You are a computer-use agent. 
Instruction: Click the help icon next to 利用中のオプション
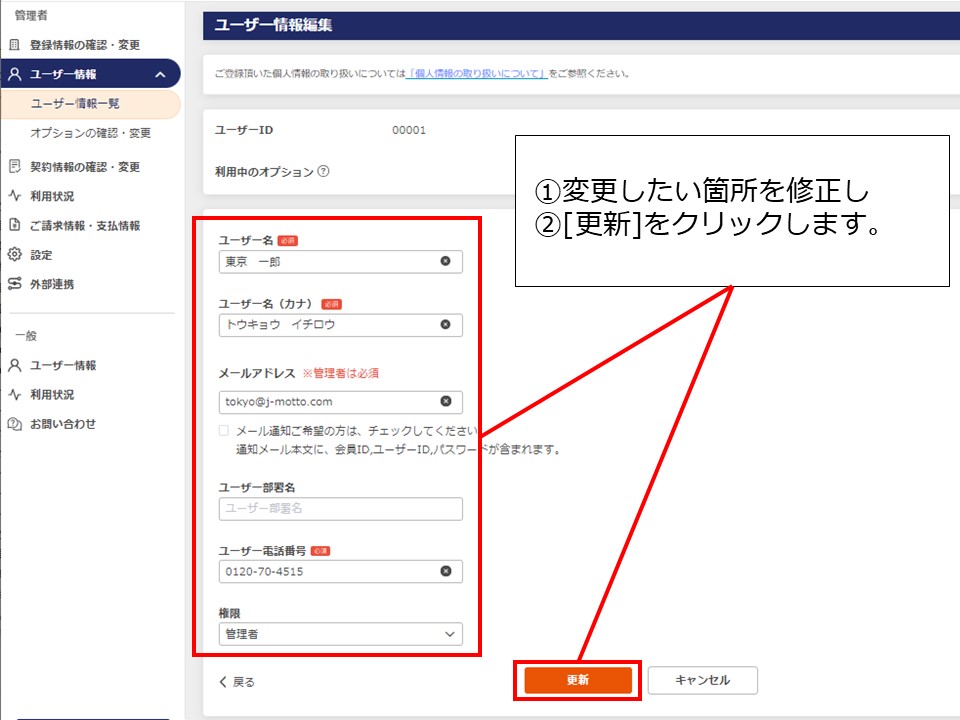pyautogui.click(x=323, y=172)
